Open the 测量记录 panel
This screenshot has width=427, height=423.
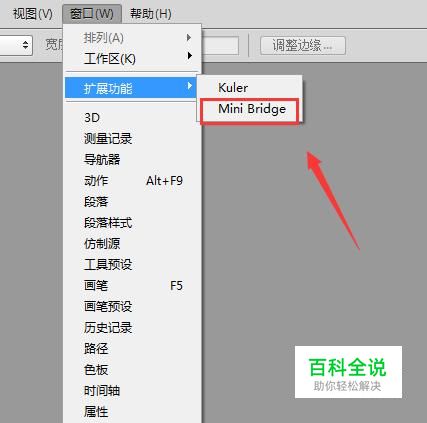pos(133,139)
